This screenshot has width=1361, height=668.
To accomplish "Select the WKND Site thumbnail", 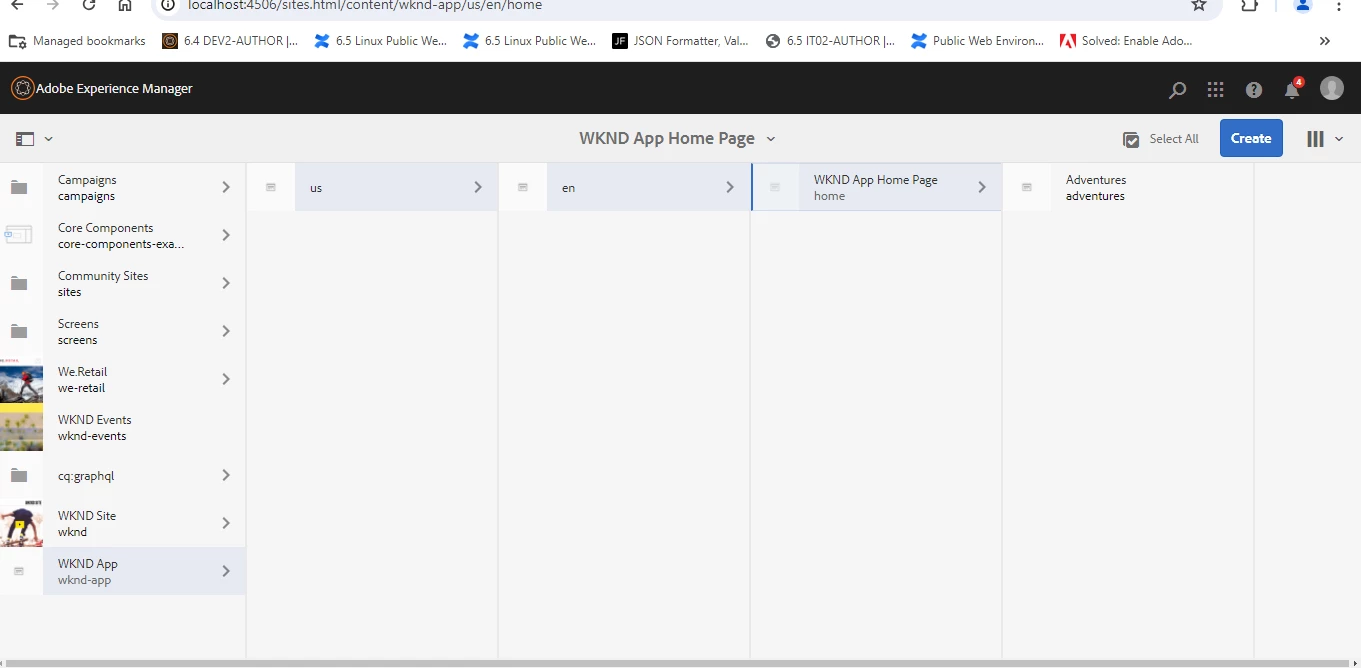I will coord(21,523).
